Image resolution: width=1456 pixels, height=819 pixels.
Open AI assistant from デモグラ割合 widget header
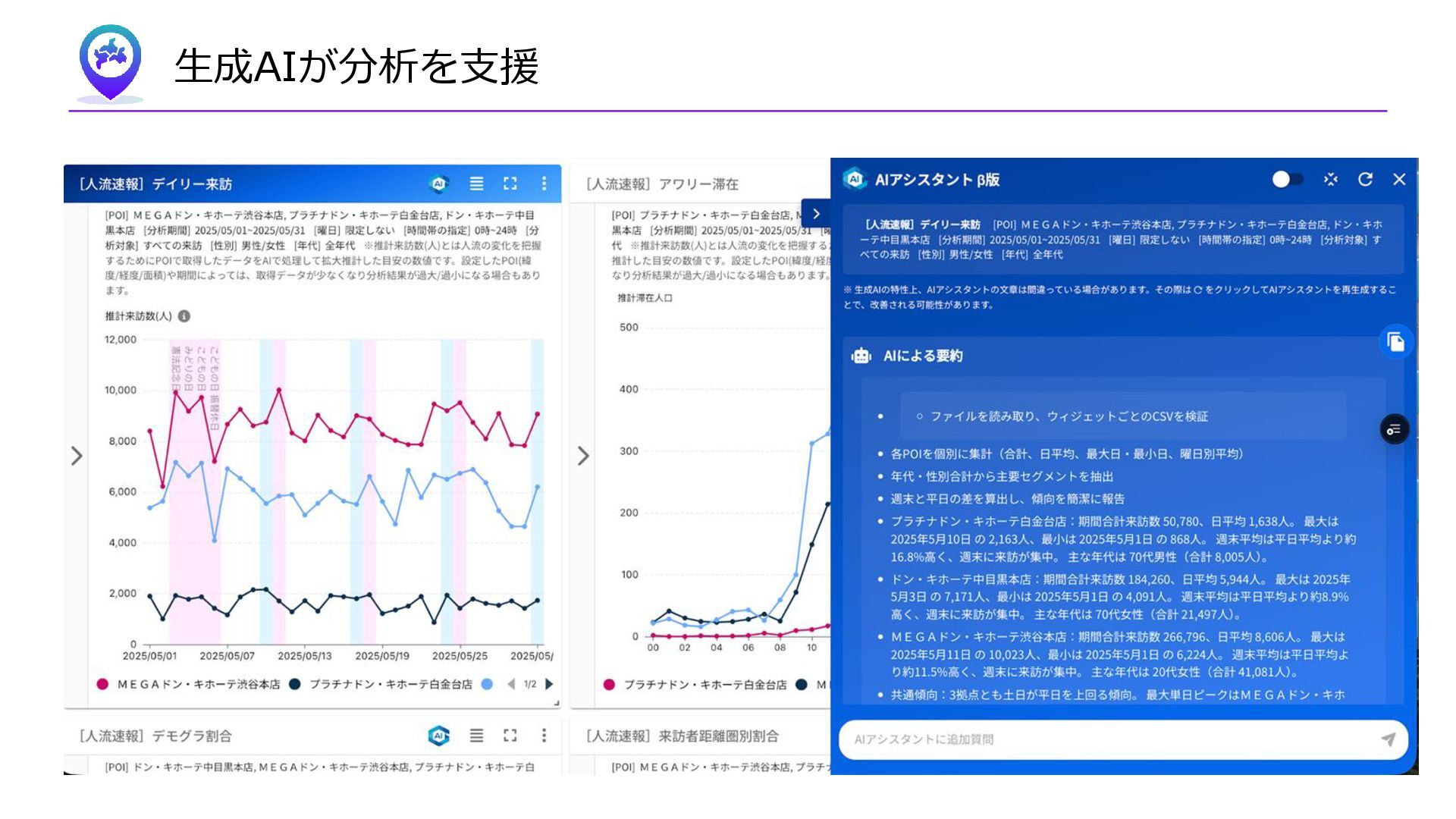(x=438, y=736)
